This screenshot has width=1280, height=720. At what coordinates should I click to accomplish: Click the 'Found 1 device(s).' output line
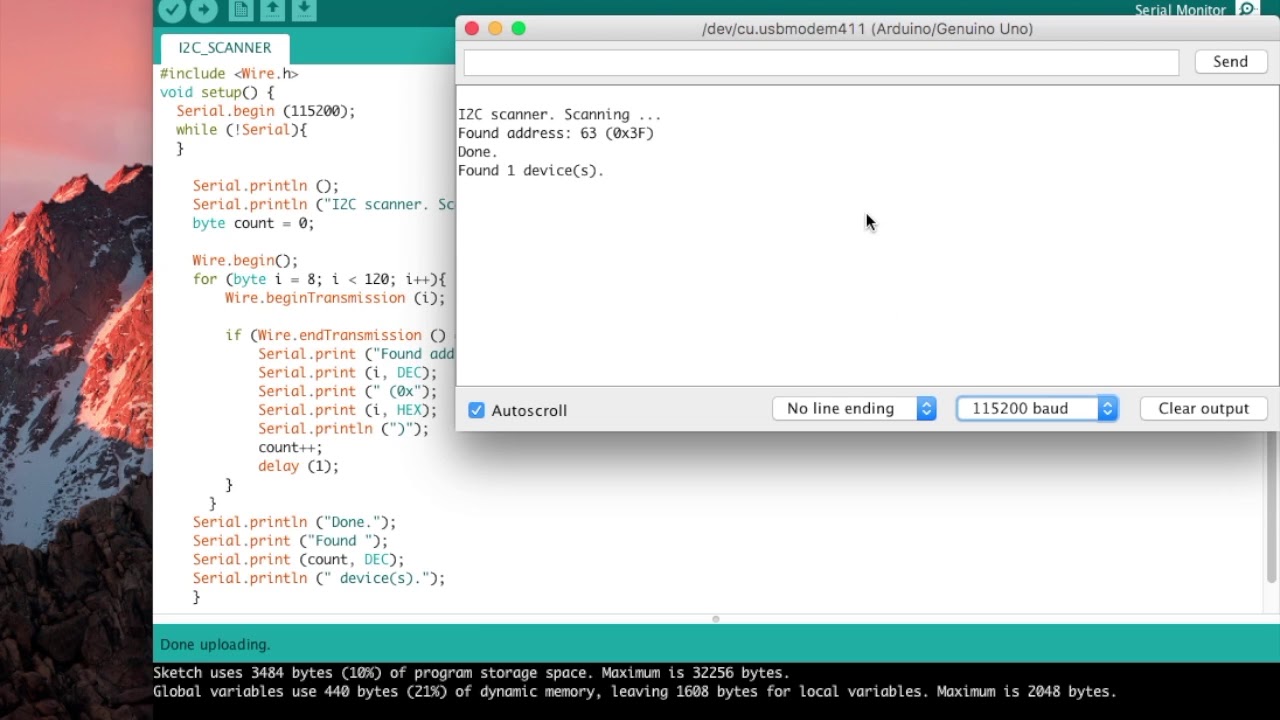(x=531, y=171)
